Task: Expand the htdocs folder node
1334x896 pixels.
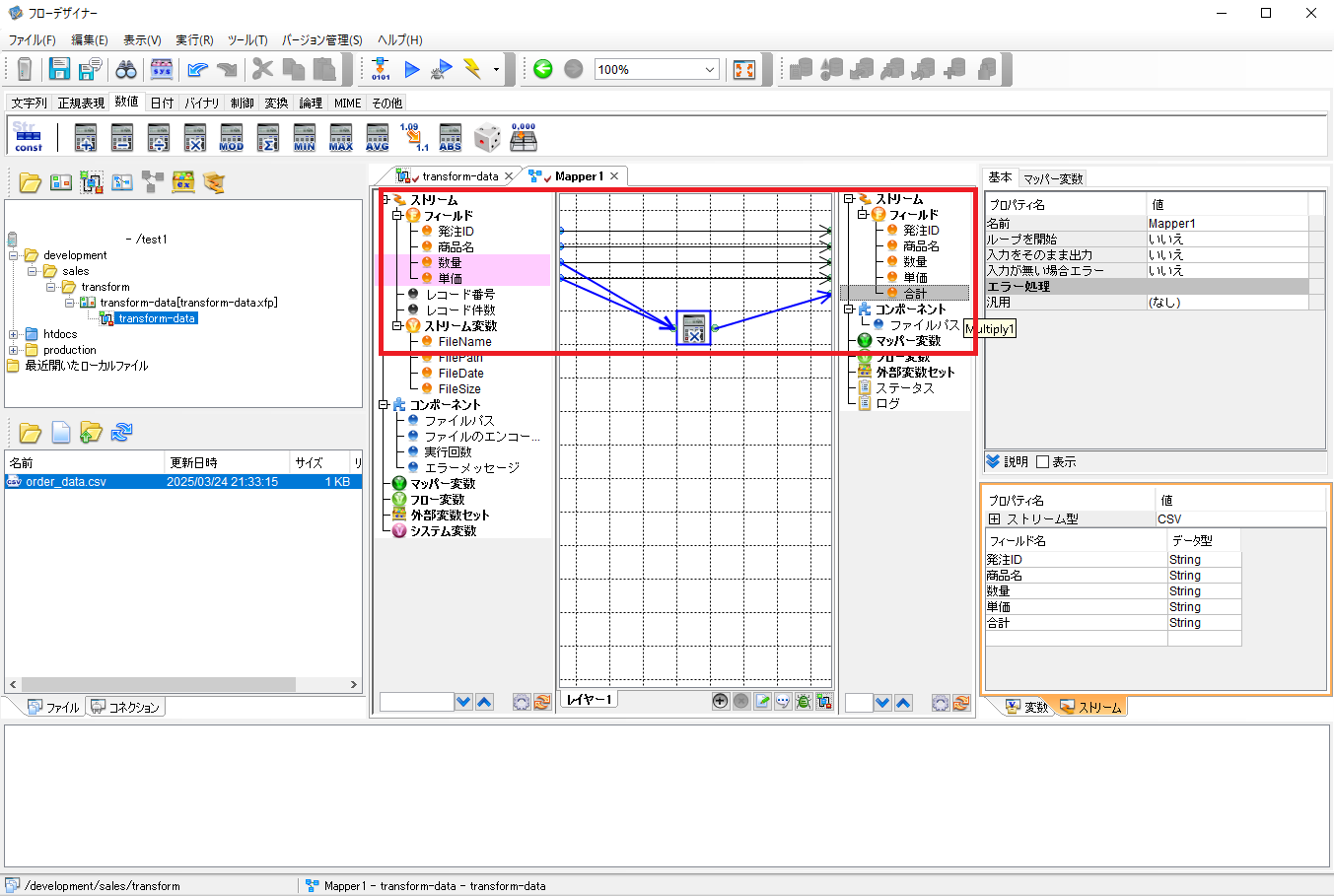Action: [x=14, y=334]
